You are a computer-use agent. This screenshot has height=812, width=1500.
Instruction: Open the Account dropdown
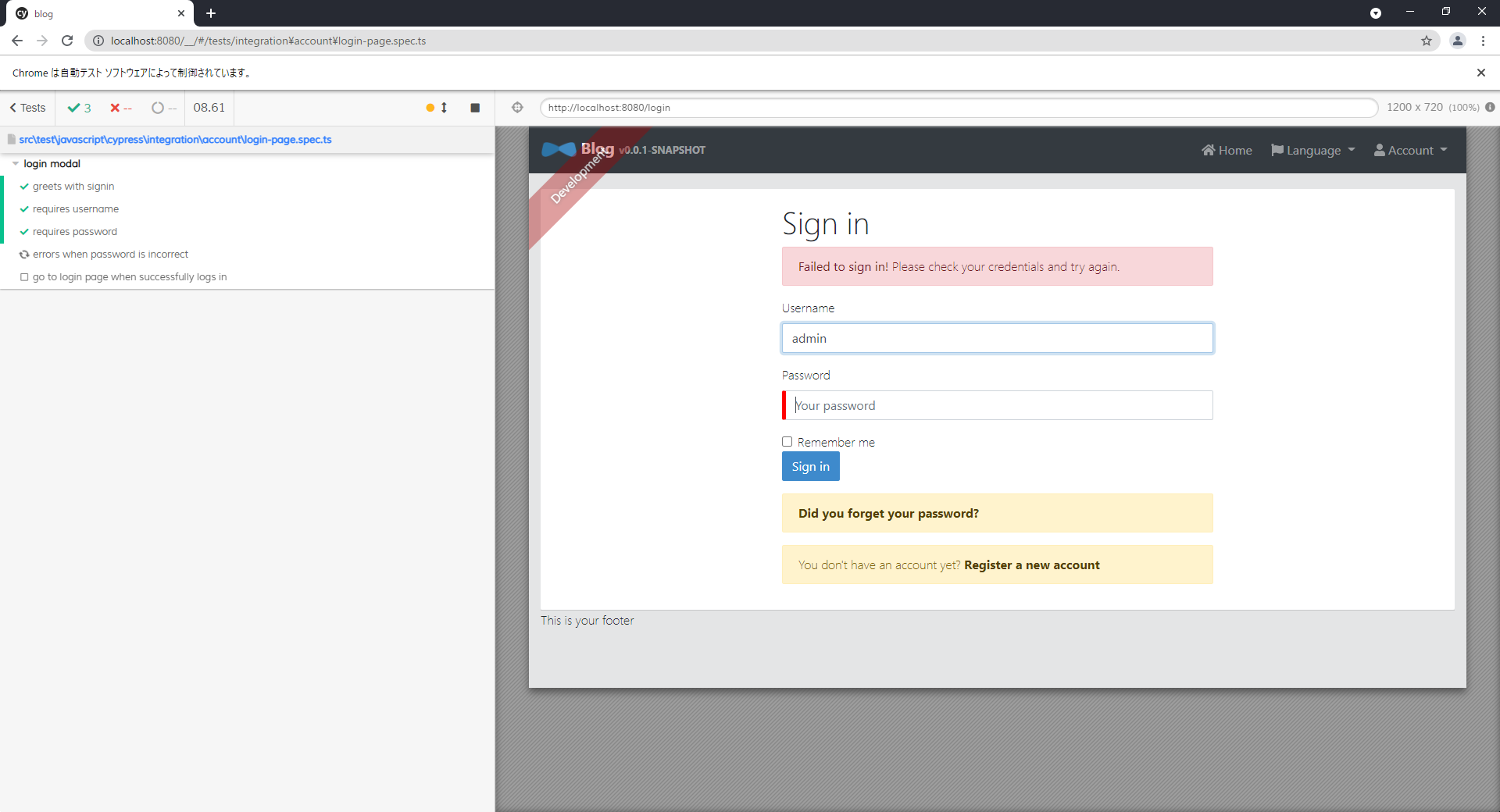point(1411,150)
